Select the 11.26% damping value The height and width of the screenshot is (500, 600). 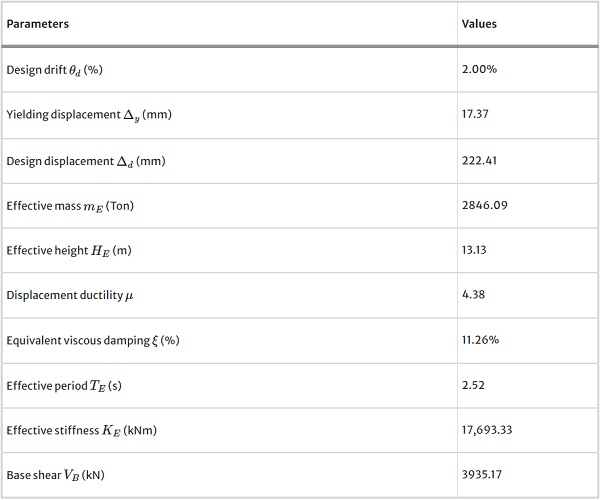tap(479, 340)
